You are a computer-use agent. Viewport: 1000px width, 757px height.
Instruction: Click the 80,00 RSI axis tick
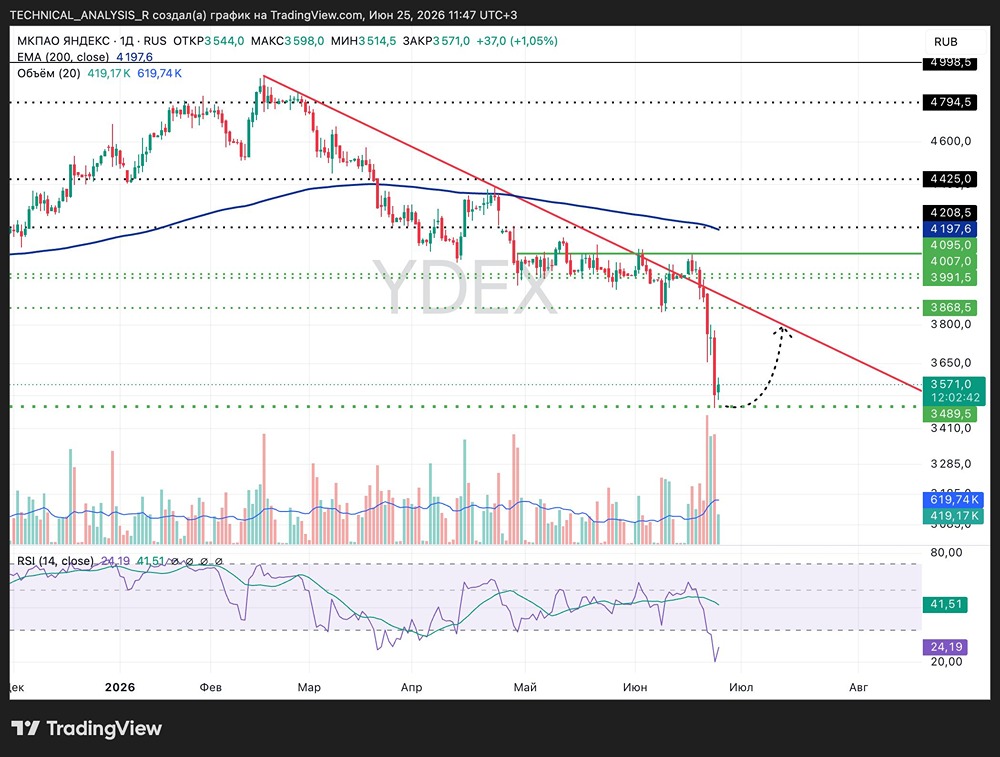946,552
